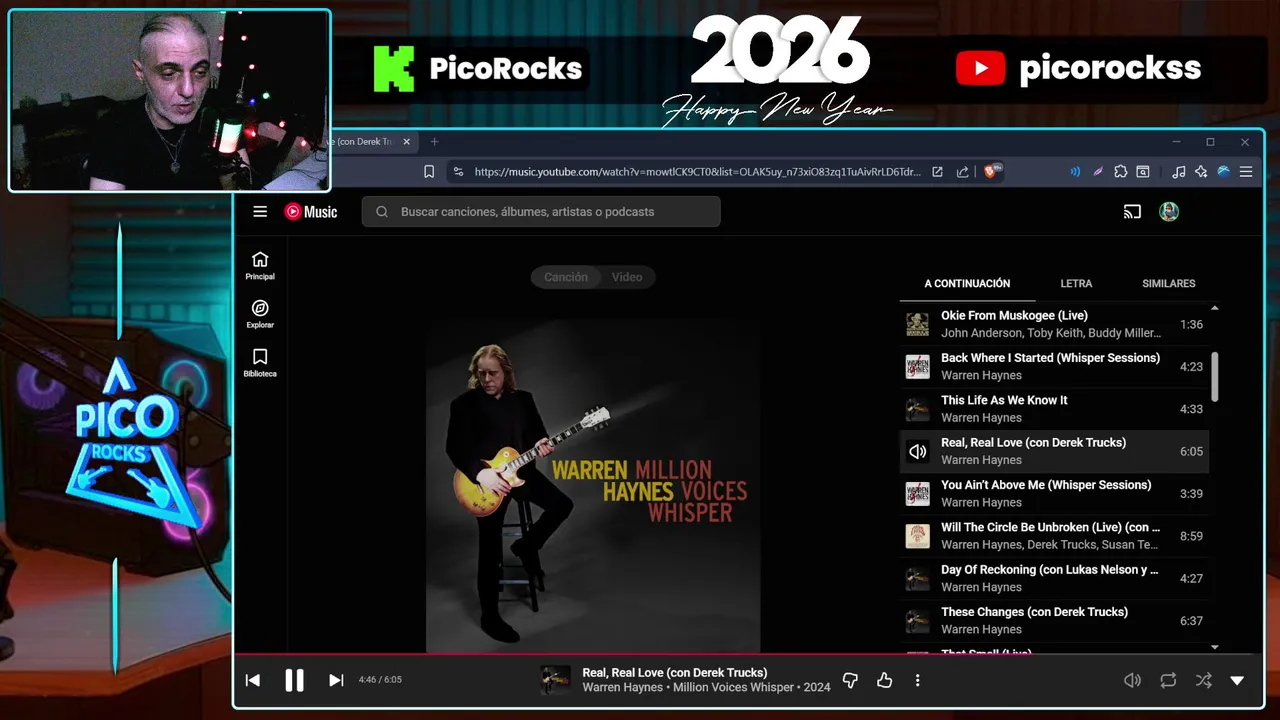Select the A CONTINUACIÓN tab
The image size is (1280, 720).
[x=967, y=284]
